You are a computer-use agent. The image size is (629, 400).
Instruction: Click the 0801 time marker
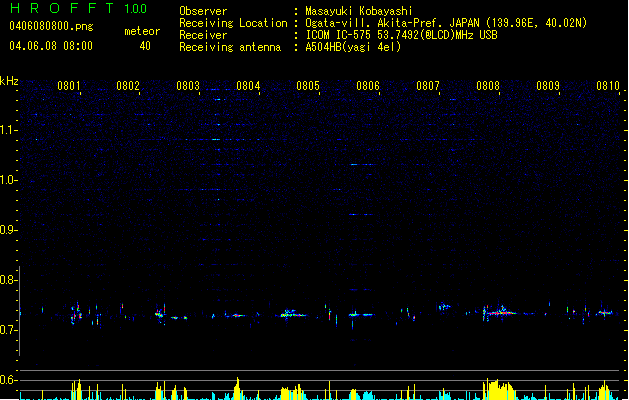coord(69,86)
